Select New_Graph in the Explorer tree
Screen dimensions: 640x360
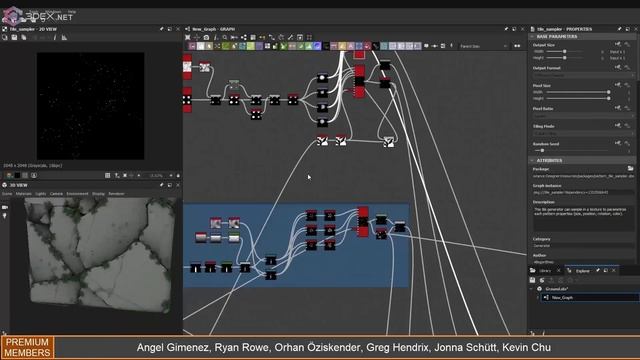(x=590, y=298)
